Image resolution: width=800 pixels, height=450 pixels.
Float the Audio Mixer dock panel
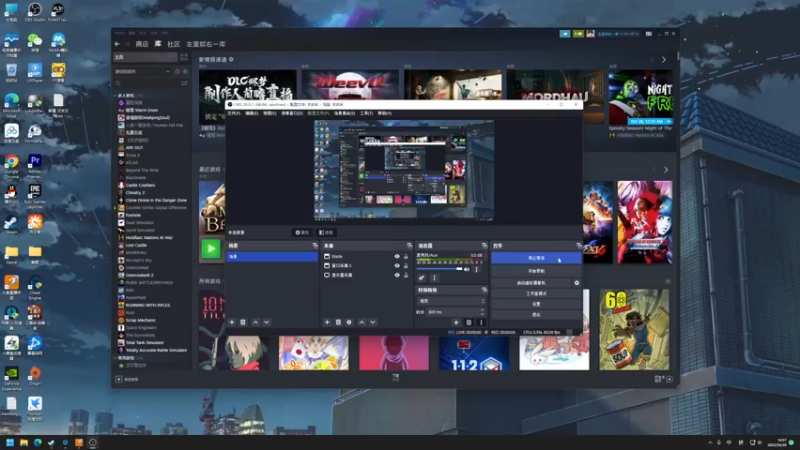pyautogui.click(x=484, y=246)
